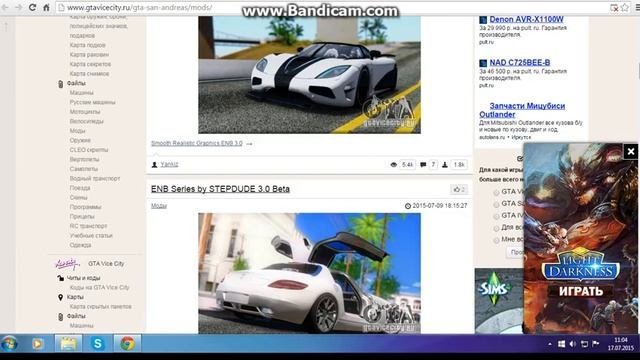Click the map pin icon next to Карты
The image size is (640, 360).
click(60, 297)
